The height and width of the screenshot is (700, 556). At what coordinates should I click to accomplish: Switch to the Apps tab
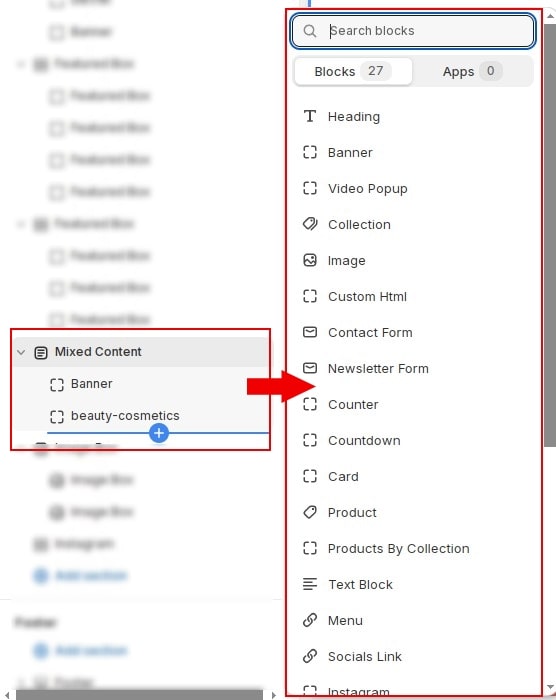click(472, 71)
